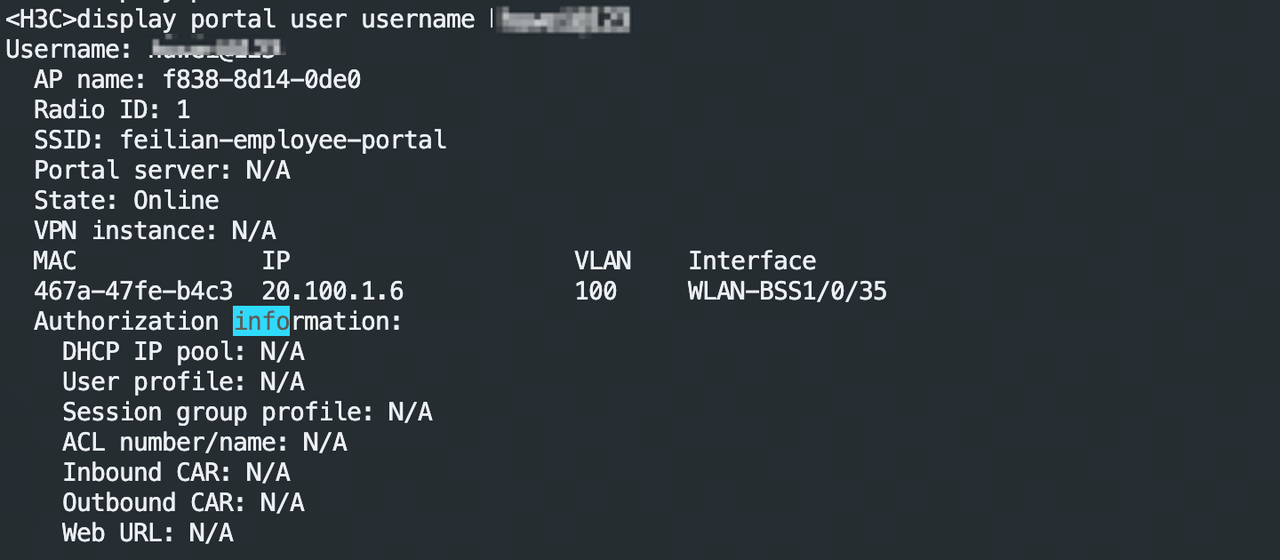Click the SSID feilian-employee-portal text

284,140
